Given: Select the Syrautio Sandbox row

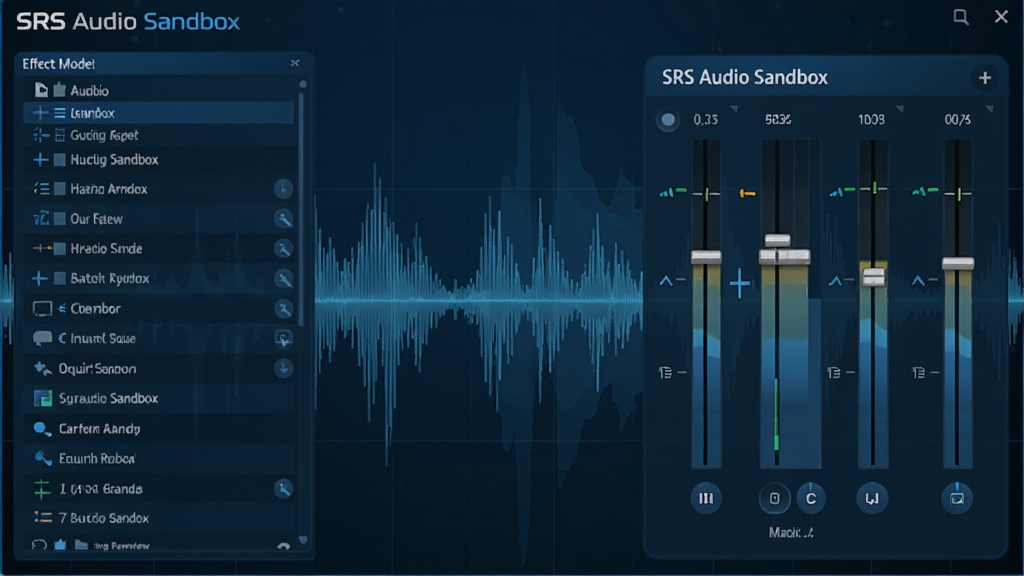Looking at the screenshot, I should [159, 398].
